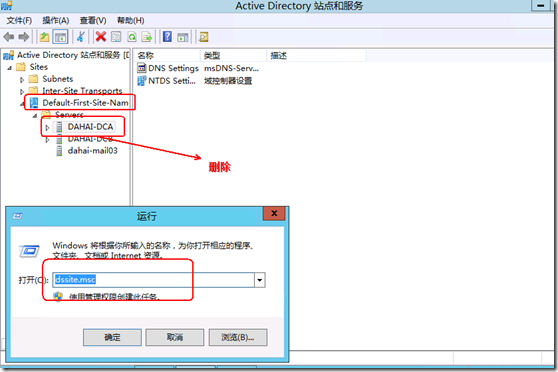This screenshot has width=558, height=372.
Task: Click the green Refresh toolbar icon
Action: 132,37
